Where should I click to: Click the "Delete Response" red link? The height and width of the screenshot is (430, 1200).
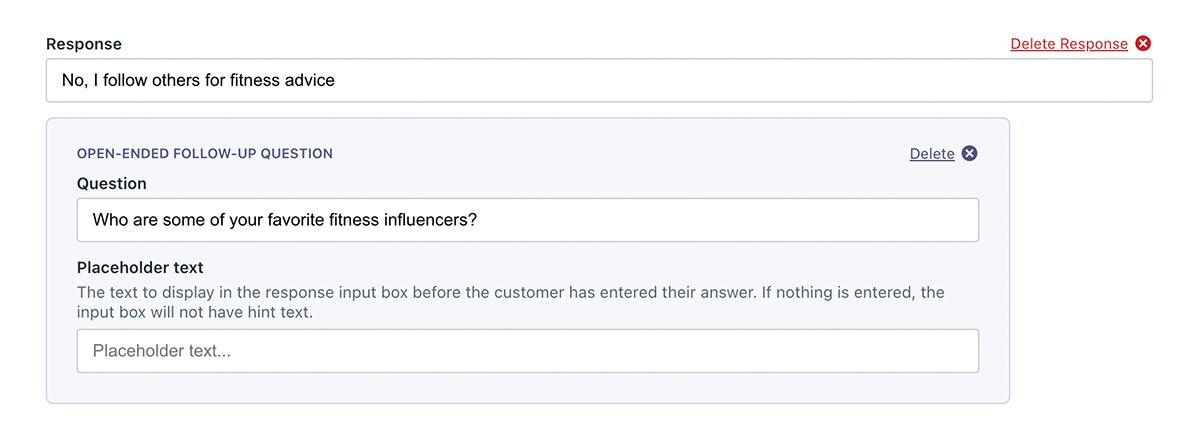click(1068, 44)
